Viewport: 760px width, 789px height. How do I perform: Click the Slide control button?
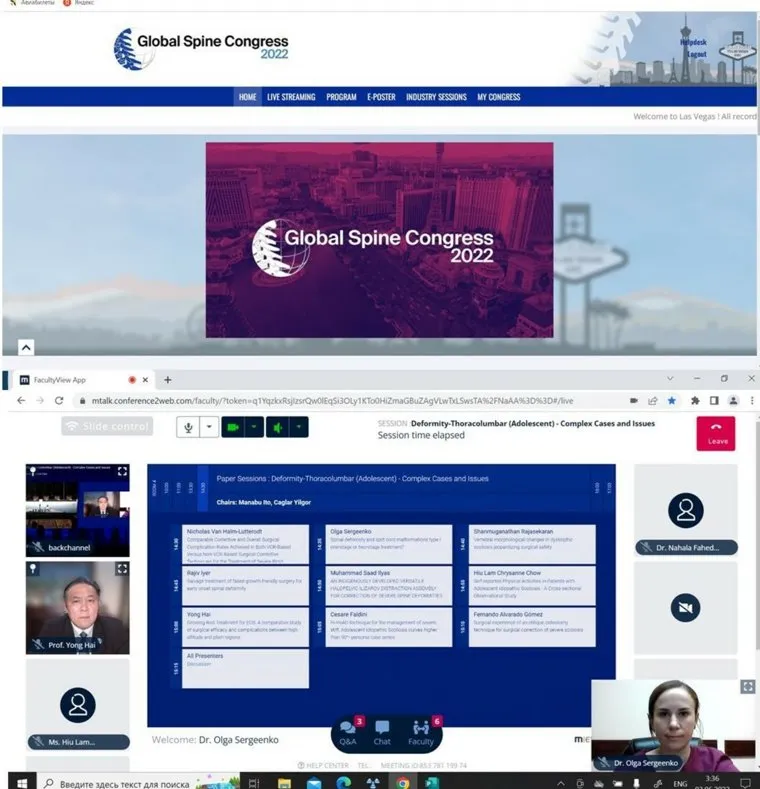point(107,427)
